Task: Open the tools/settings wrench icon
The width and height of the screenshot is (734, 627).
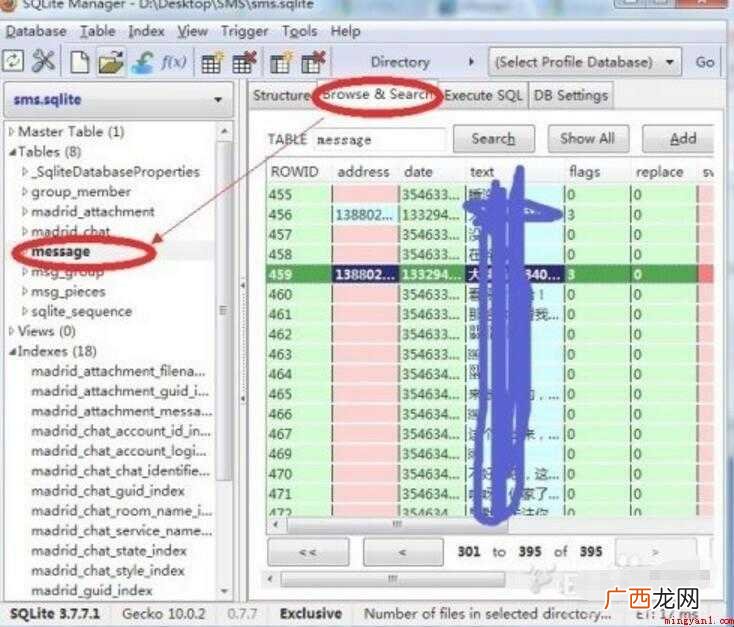Action: click(x=44, y=62)
